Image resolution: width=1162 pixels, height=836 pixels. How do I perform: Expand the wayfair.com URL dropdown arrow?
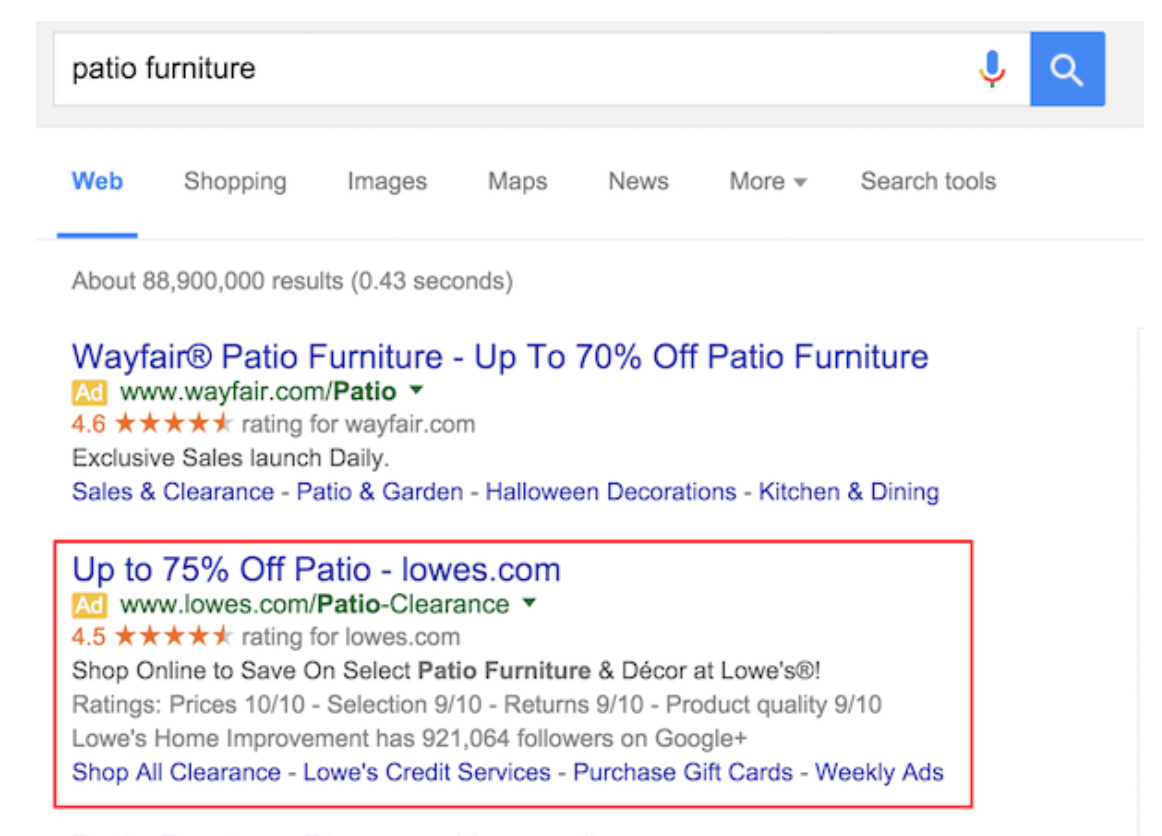417,389
